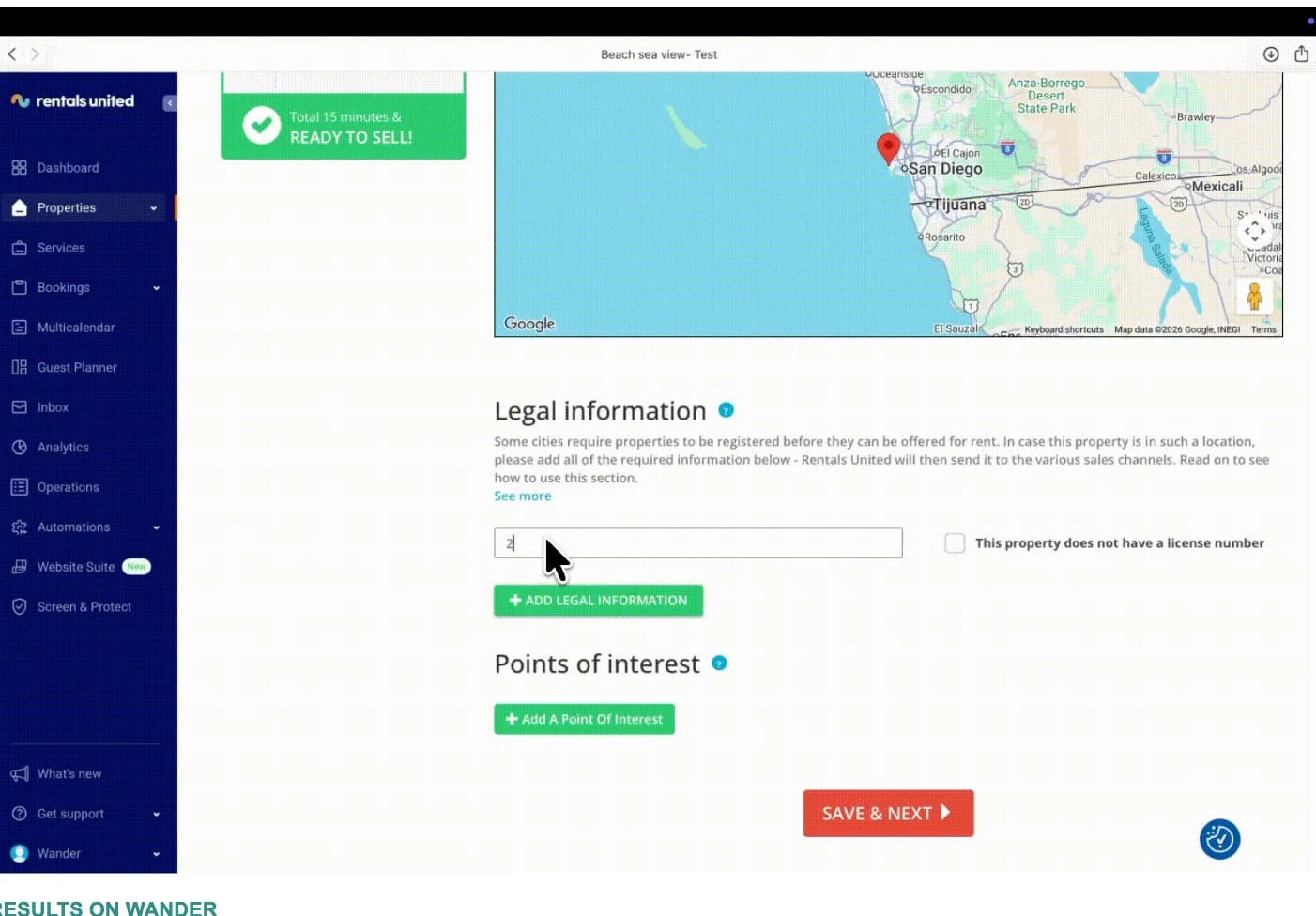Expand the Automations submenu
1316x916 pixels.
pyautogui.click(x=156, y=527)
